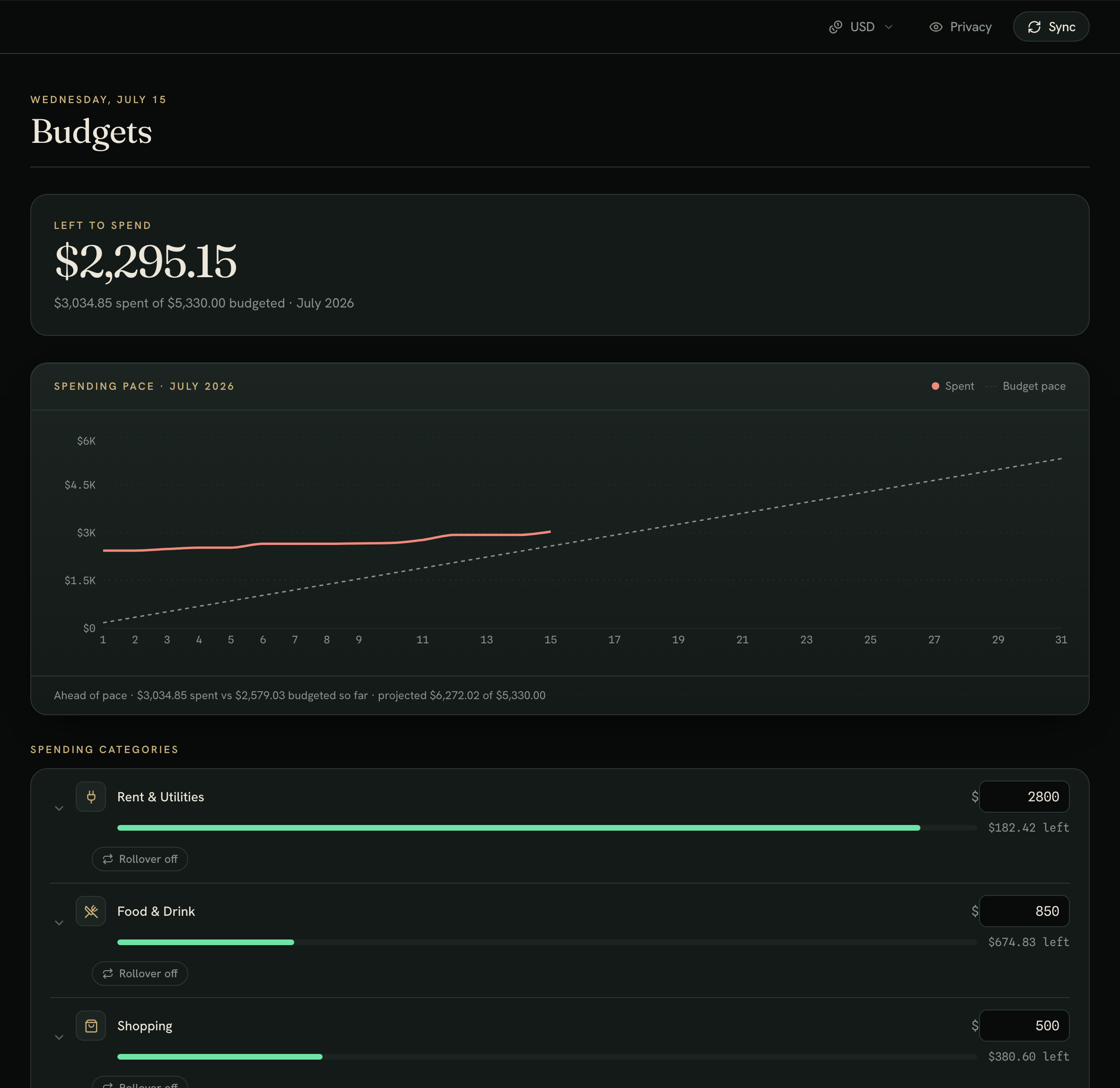Click the Rent & Utilities category name

[160, 797]
